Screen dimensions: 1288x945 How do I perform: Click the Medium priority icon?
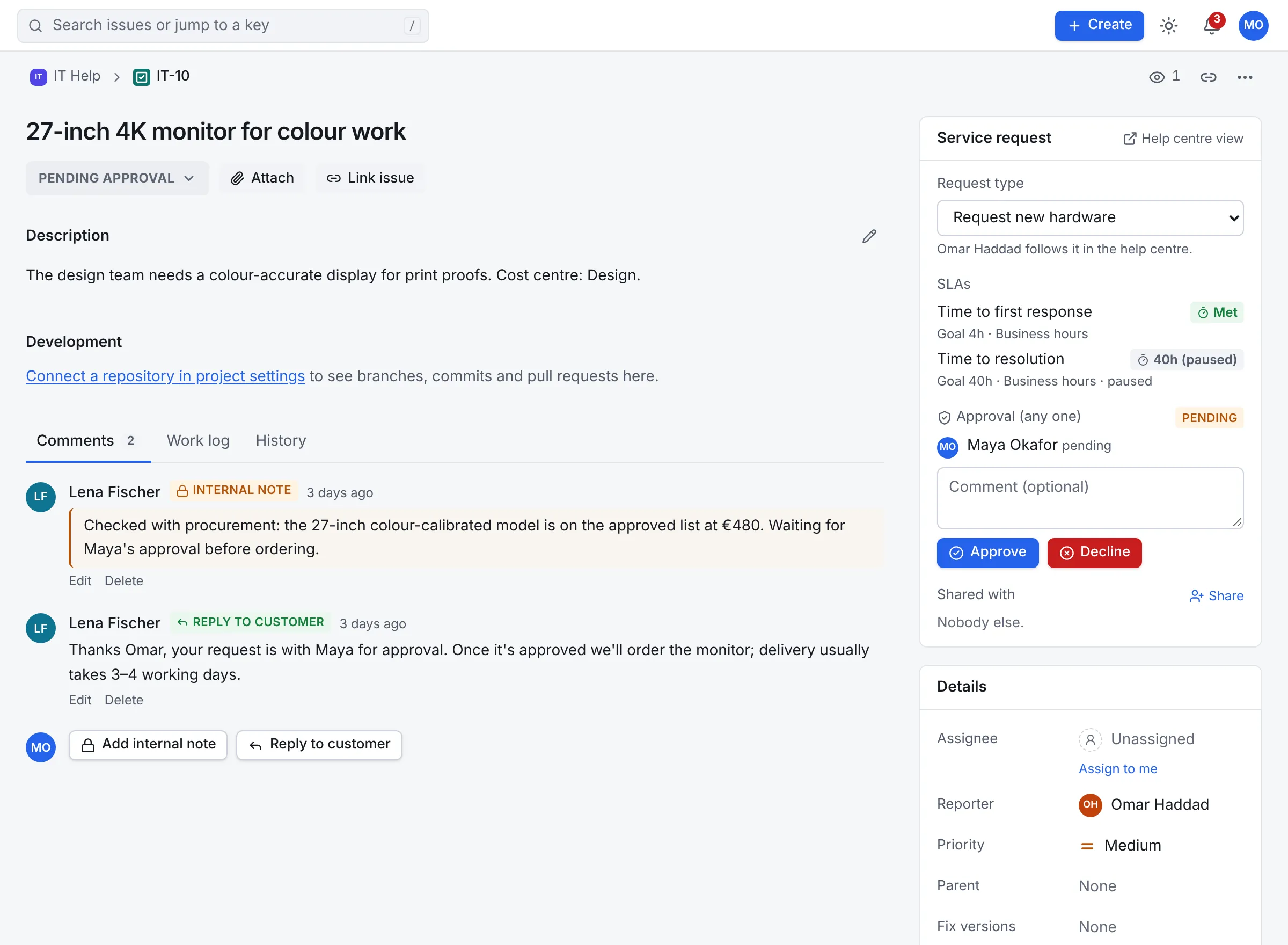click(x=1087, y=846)
